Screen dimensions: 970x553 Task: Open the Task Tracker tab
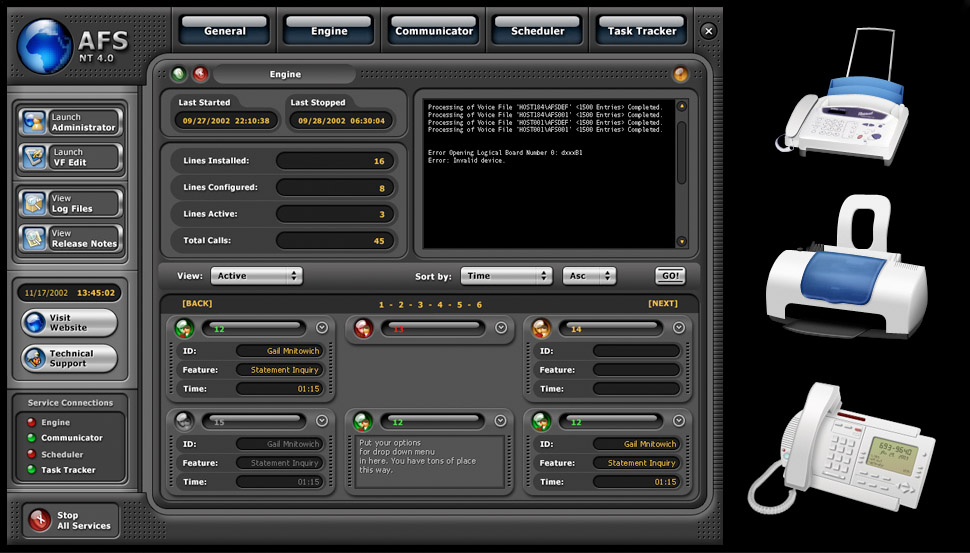point(642,31)
